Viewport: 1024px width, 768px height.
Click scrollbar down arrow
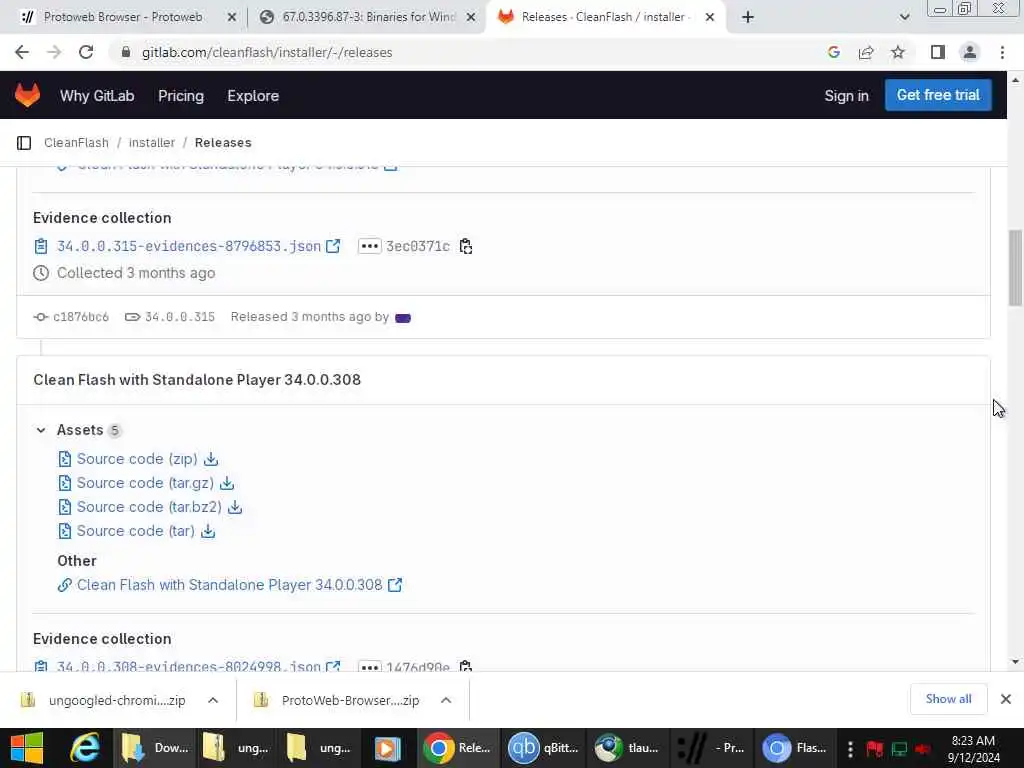point(1015,662)
